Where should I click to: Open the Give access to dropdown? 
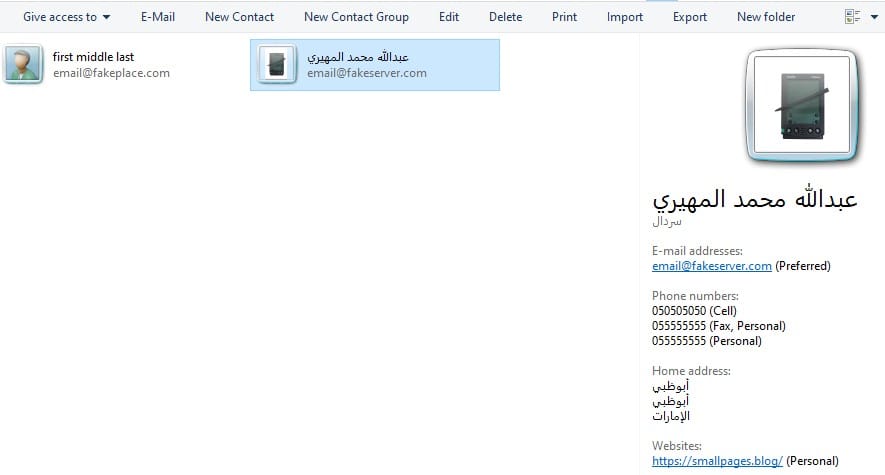(67, 17)
